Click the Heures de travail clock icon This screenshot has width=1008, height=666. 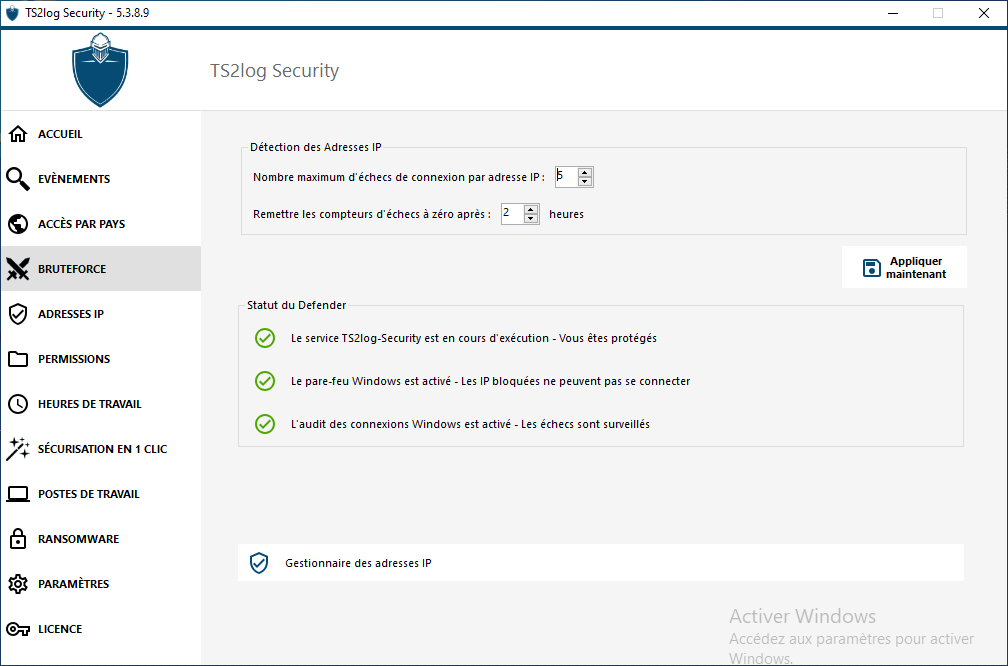[x=18, y=404]
